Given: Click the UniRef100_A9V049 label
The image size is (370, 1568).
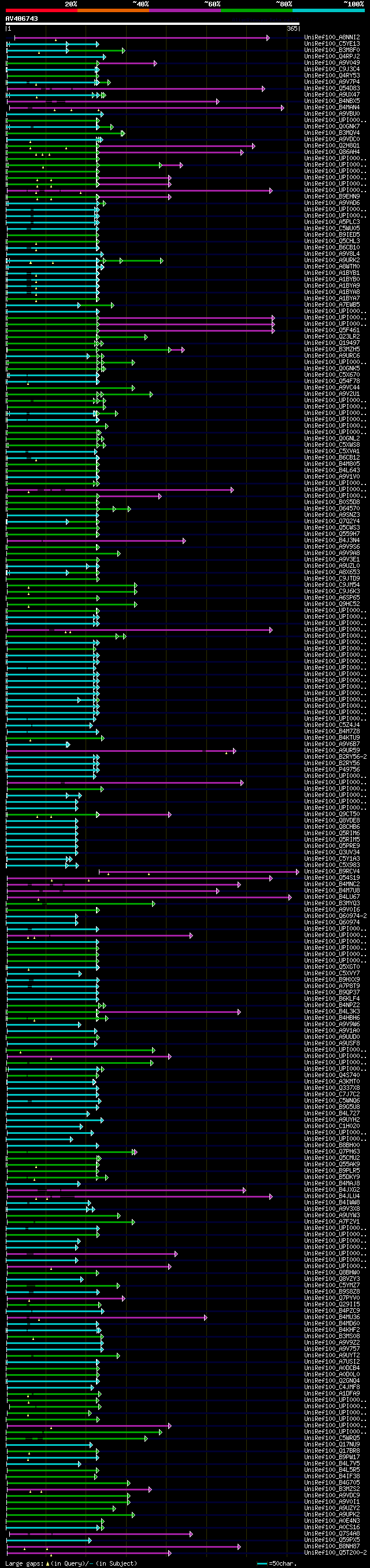Looking at the screenshot, I should click(332, 63).
